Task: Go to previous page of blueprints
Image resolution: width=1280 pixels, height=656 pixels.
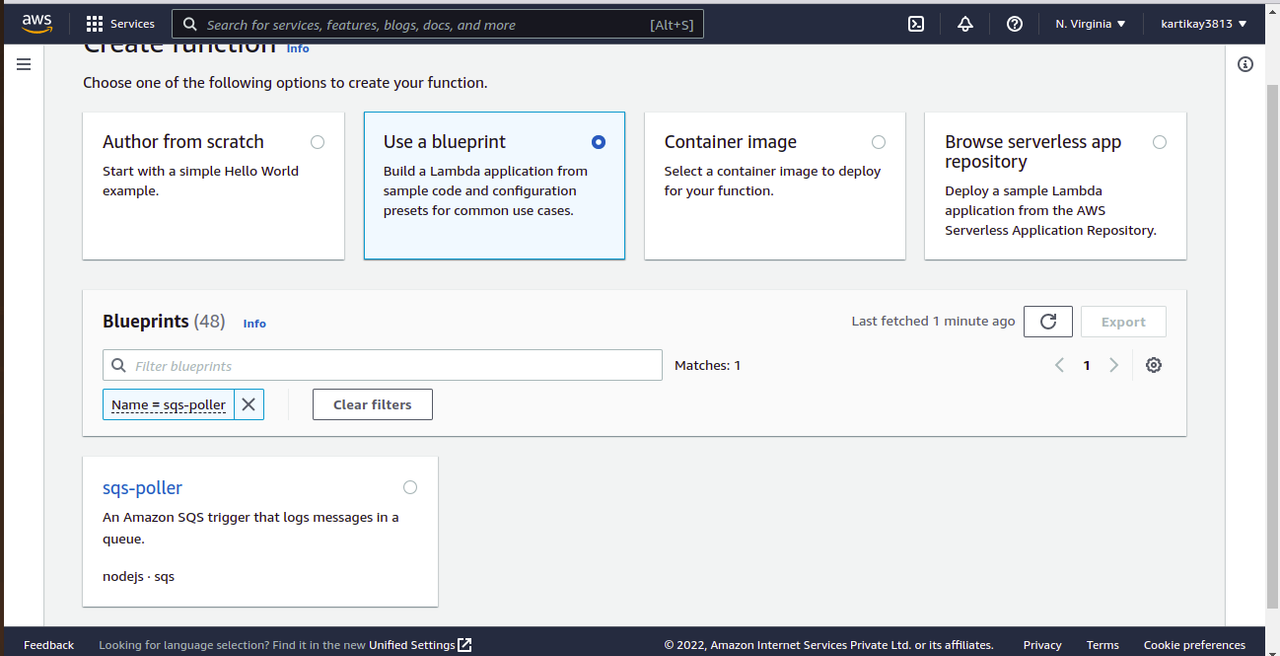Action: [x=1060, y=365]
